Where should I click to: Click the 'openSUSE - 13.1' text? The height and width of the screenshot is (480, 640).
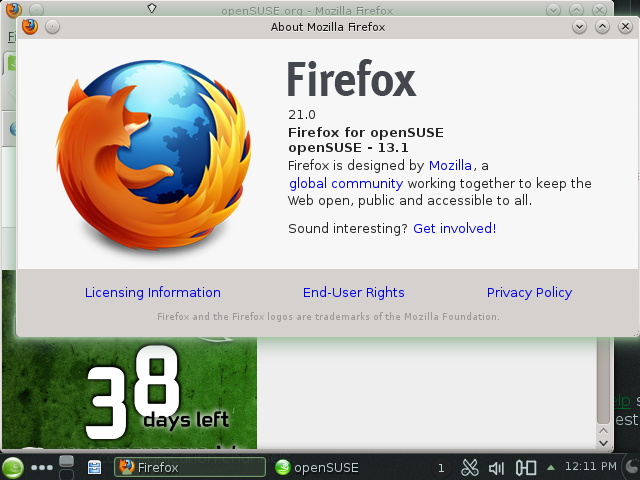click(348, 147)
